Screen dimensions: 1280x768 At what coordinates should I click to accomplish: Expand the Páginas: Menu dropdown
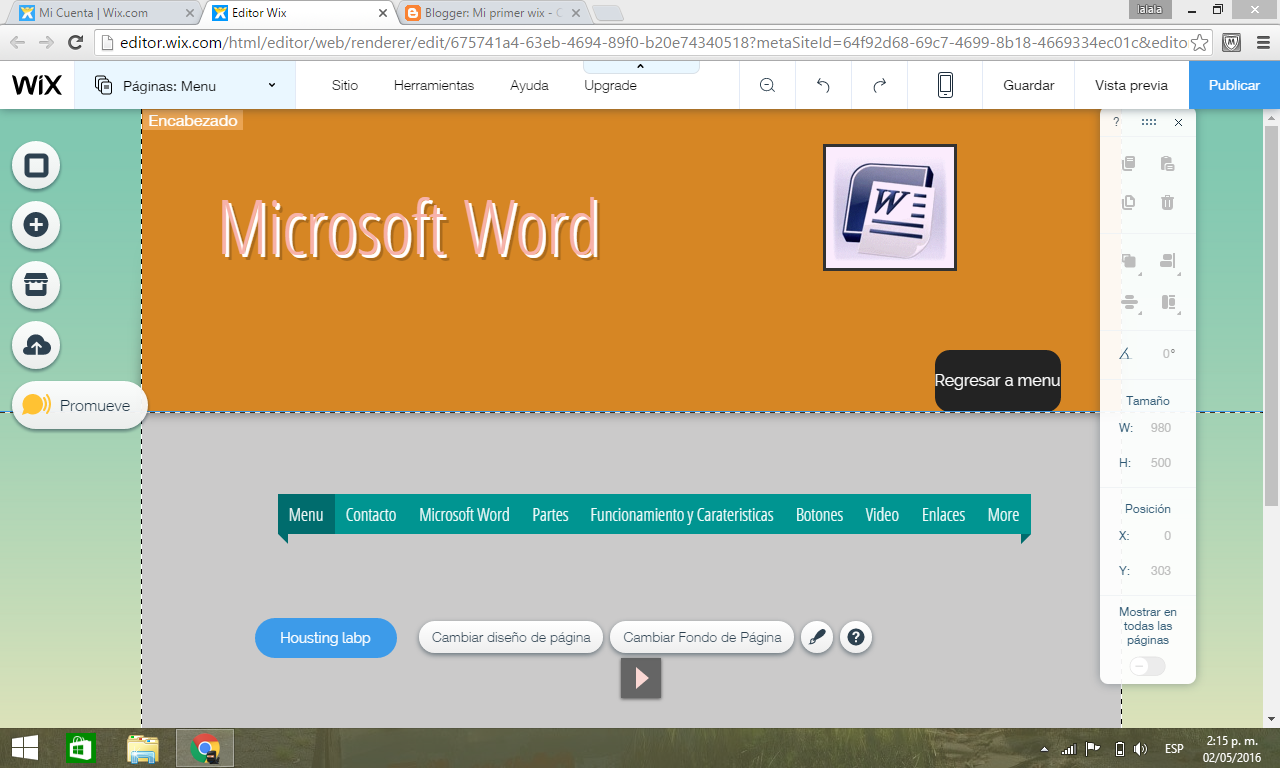186,85
